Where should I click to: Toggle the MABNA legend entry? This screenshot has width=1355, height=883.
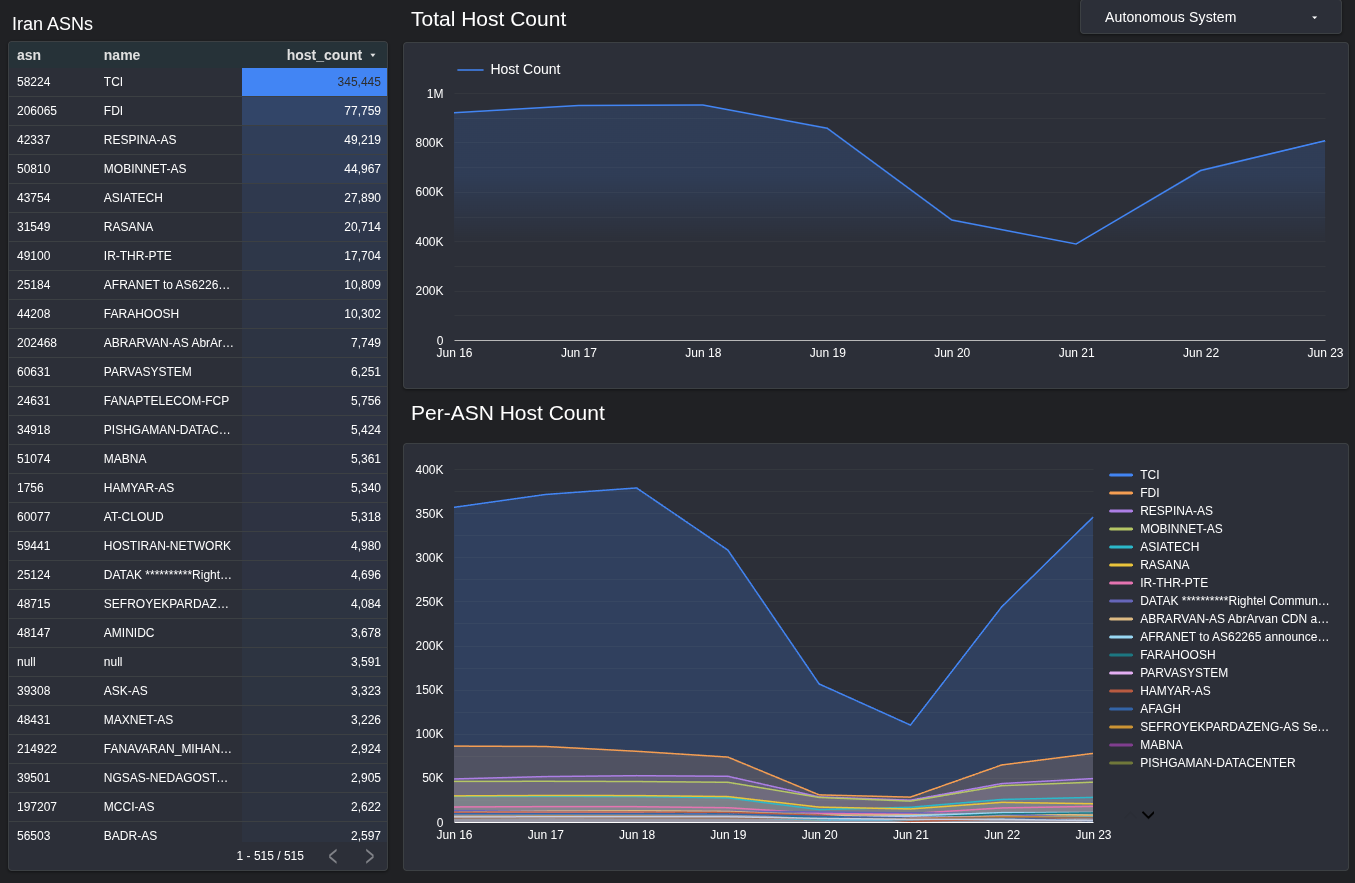1160,745
